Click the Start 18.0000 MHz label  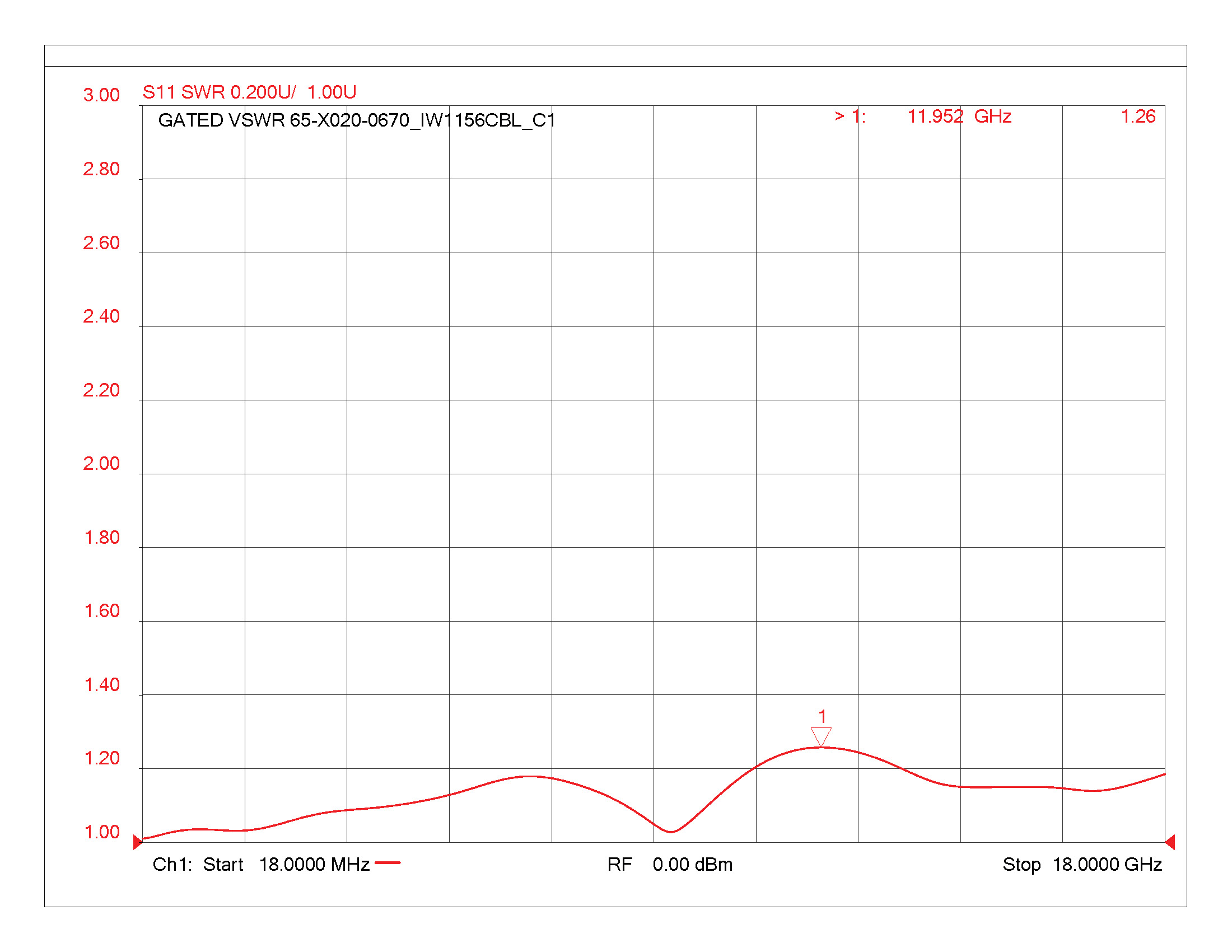click(x=286, y=864)
